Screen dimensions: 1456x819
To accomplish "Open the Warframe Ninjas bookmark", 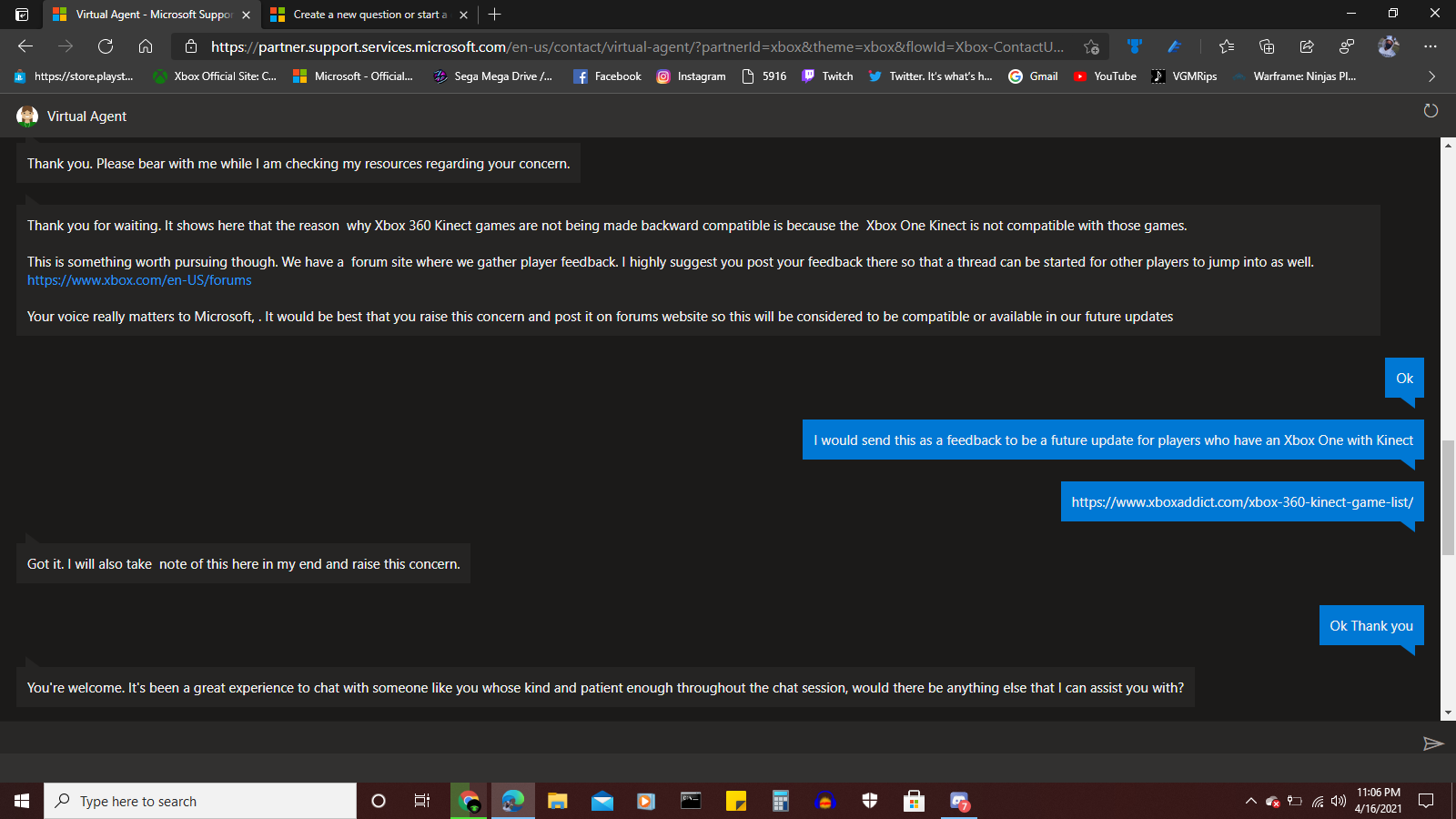I will [x=1294, y=76].
